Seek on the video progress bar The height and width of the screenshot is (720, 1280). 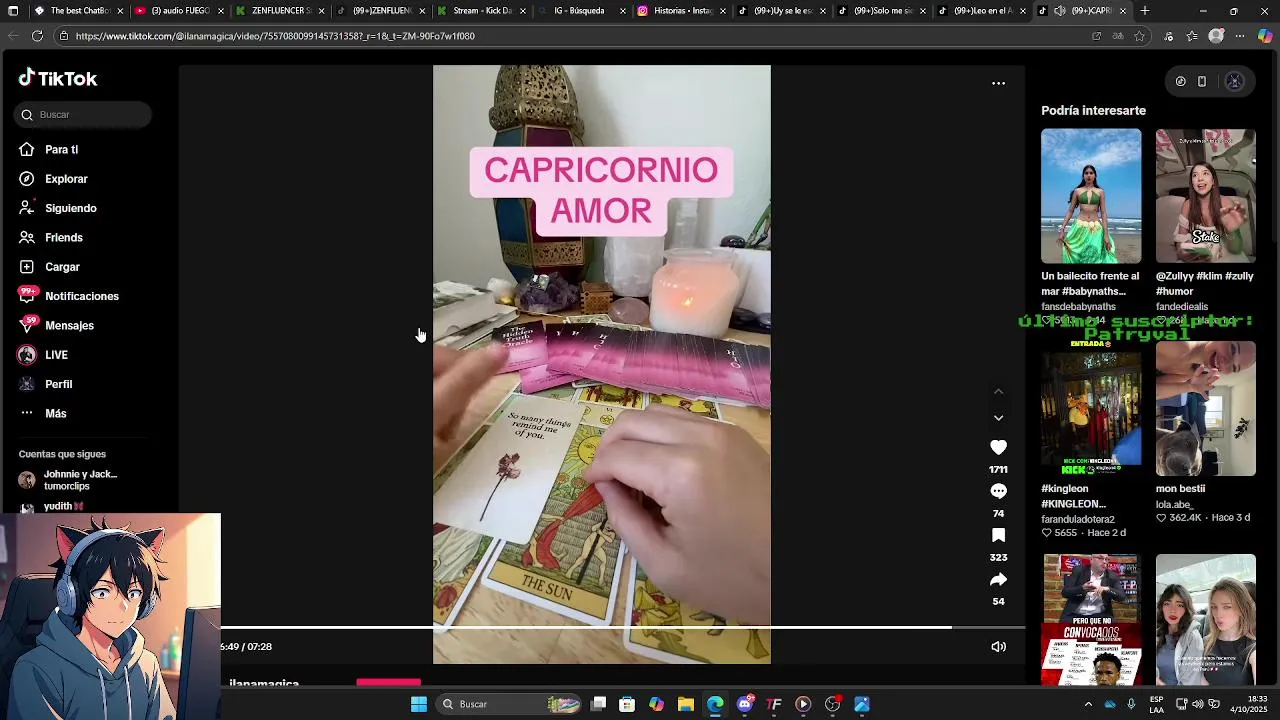tap(622, 627)
